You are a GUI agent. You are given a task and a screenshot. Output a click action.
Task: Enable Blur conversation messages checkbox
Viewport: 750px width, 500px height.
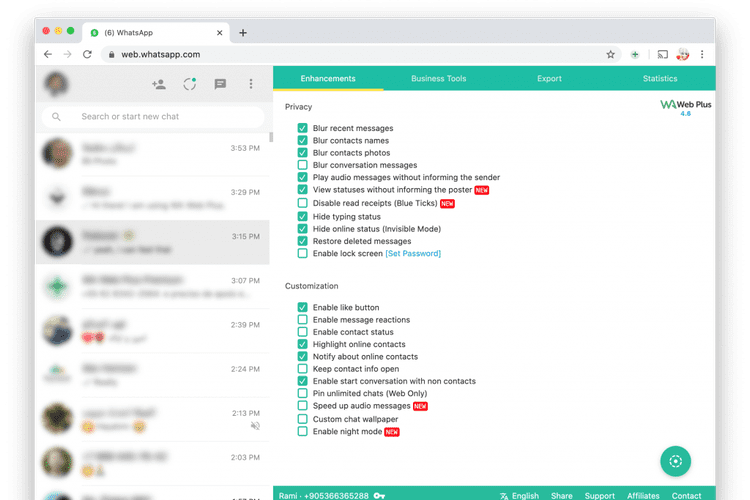coord(302,165)
